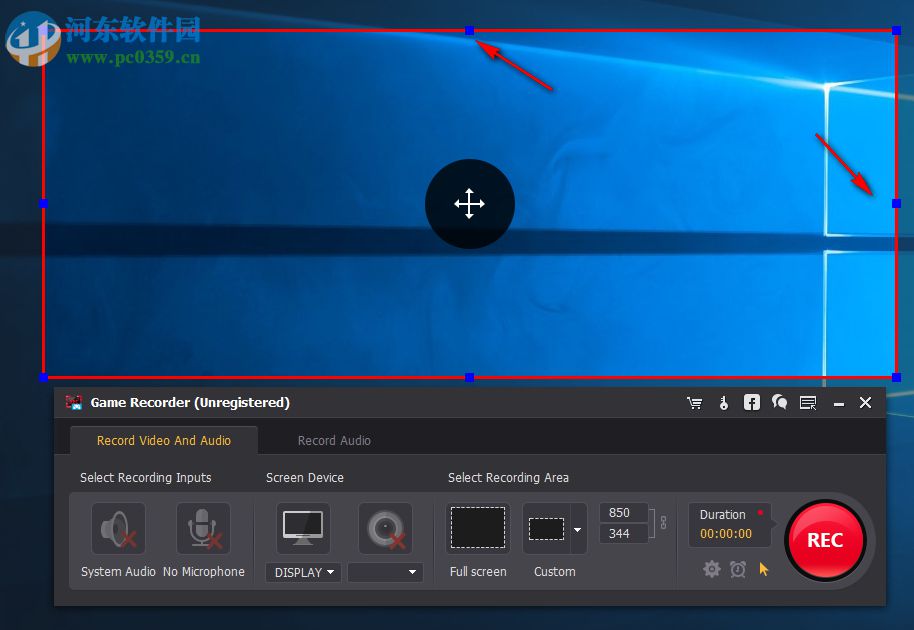Enable the microphone input
The width and height of the screenshot is (914, 630).
[x=203, y=528]
